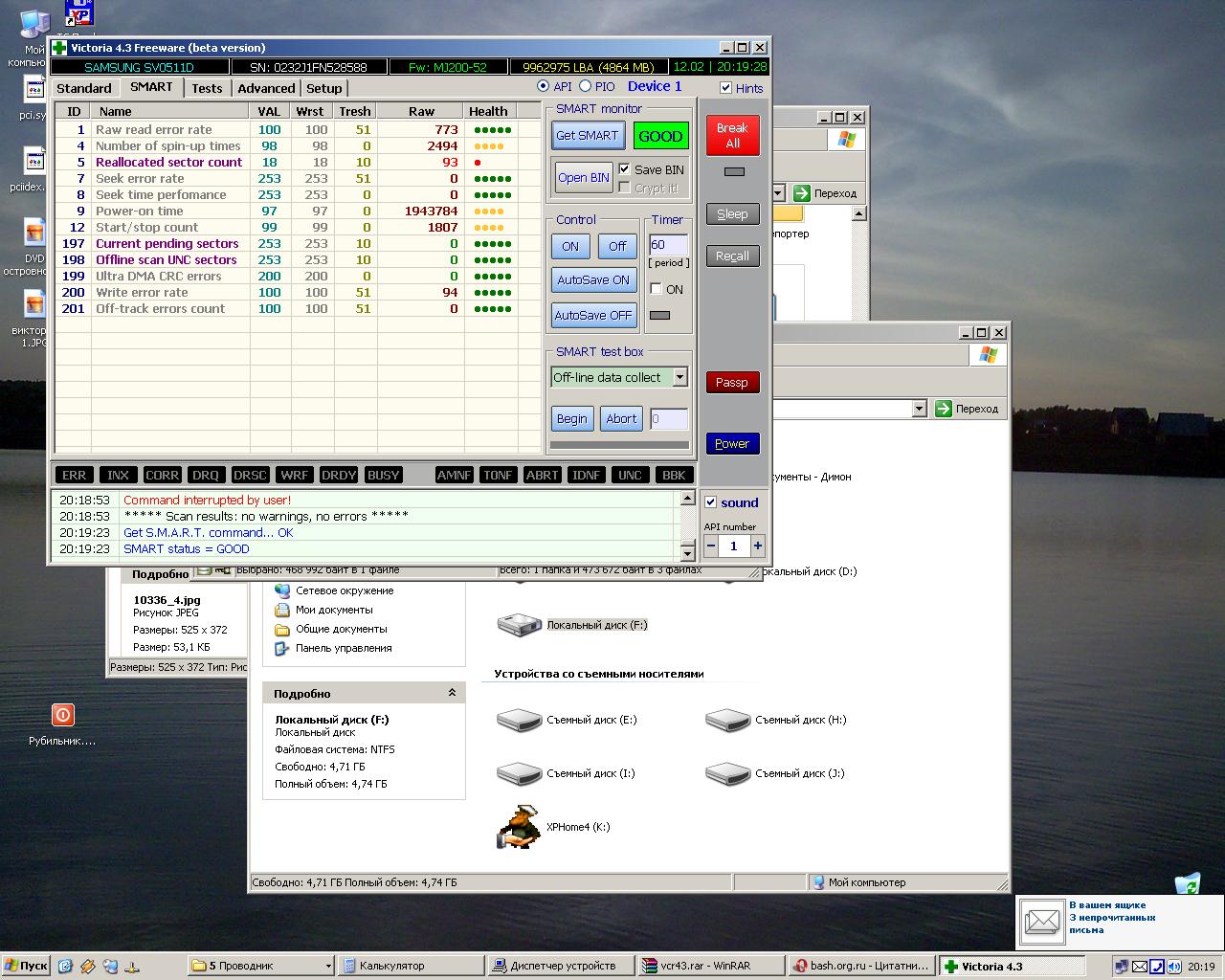This screenshot has height=980, width=1225.
Task: Click the Removable disk (H:) drive icon
Action: click(727, 720)
